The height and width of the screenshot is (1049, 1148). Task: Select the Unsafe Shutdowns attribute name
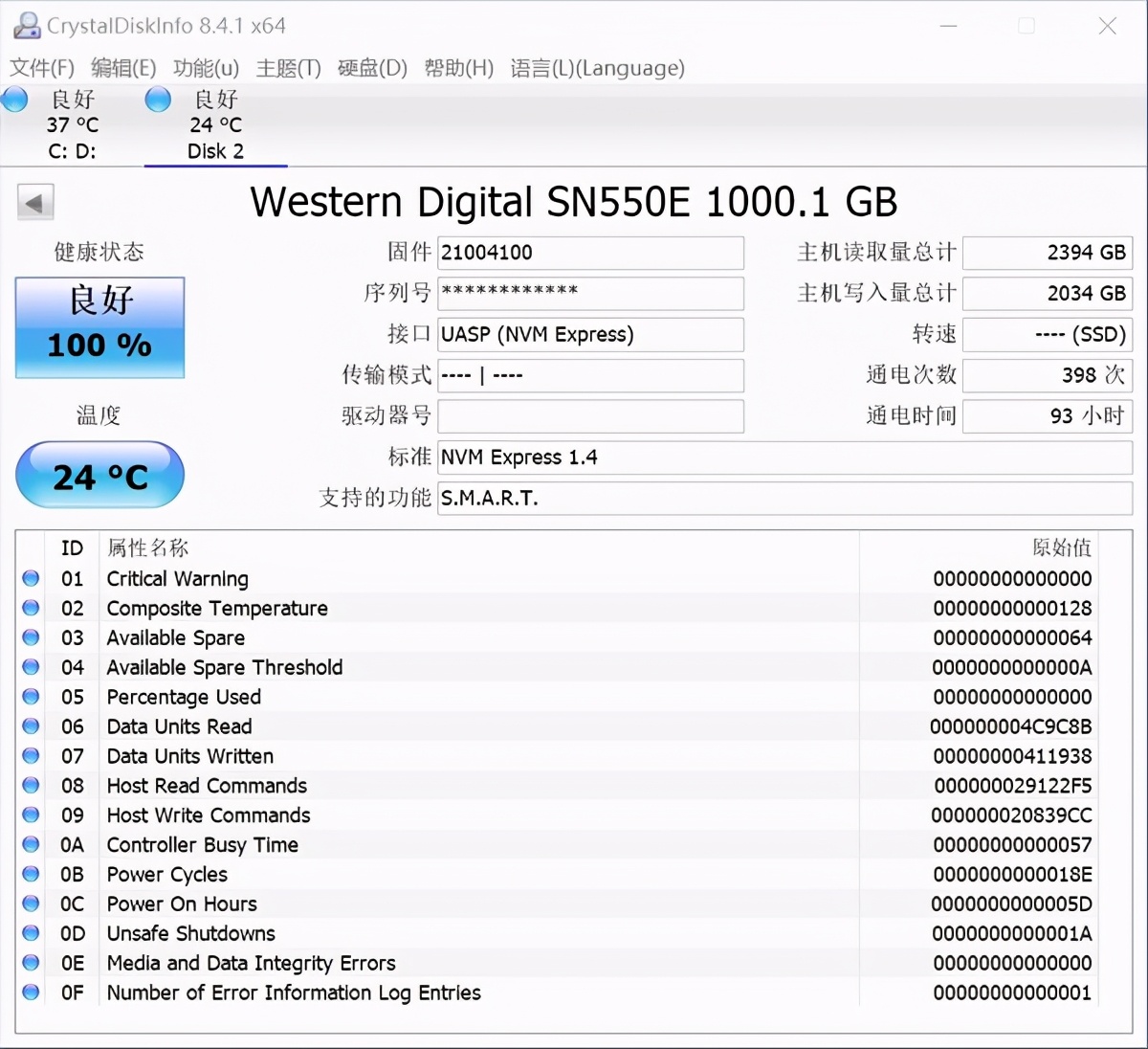point(190,933)
